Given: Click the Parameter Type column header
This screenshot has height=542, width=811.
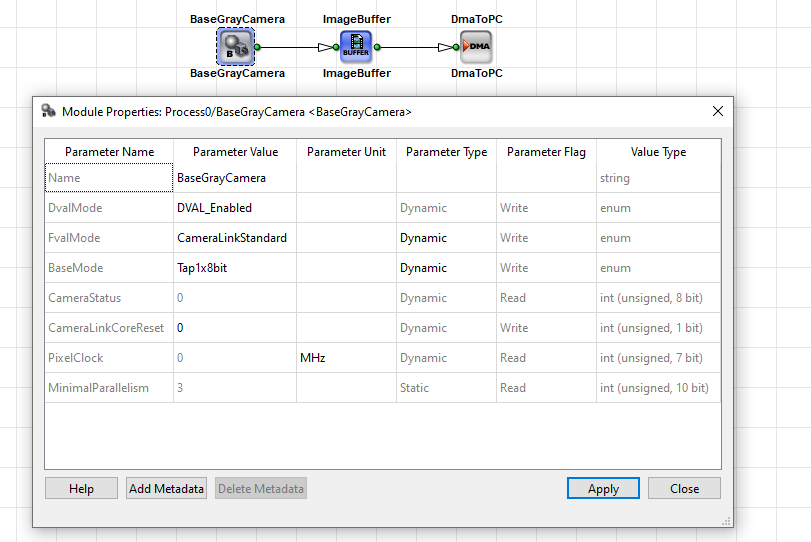Looking at the screenshot, I should coord(446,152).
